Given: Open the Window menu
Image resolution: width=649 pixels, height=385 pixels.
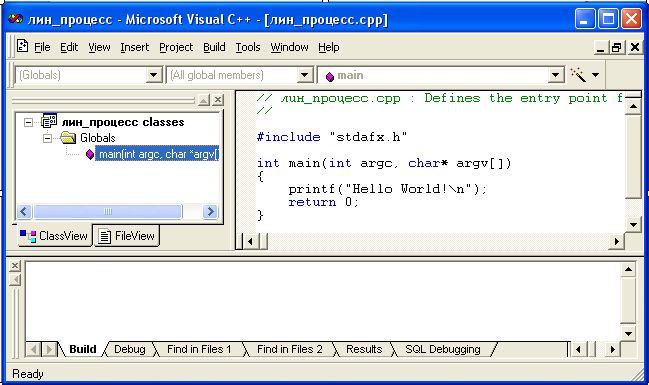Looking at the screenshot, I should tap(289, 47).
